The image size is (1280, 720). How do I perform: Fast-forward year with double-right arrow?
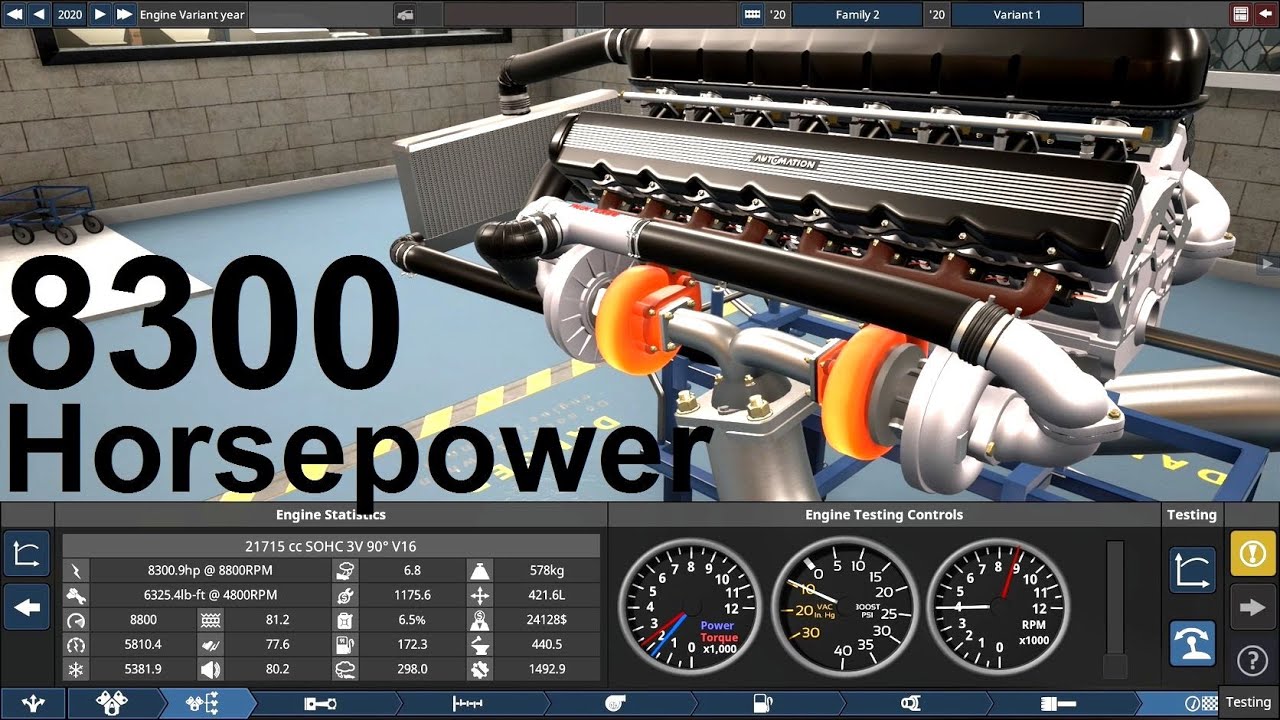point(124,14)
